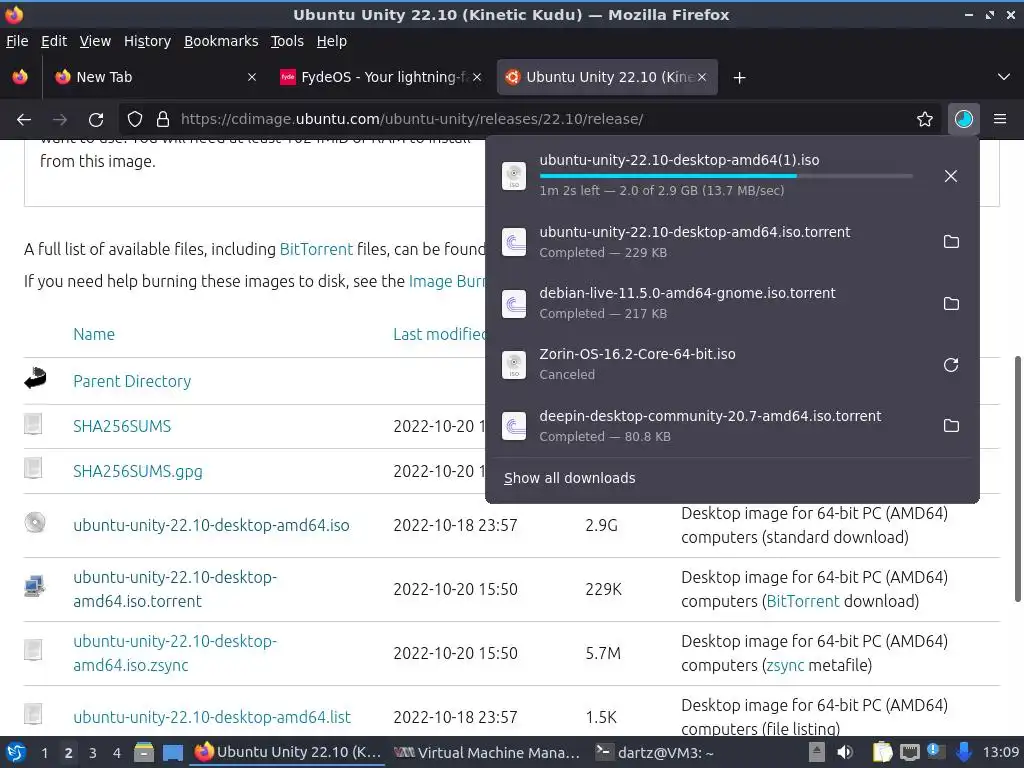The height and width of the screenshot is (768, 1024).
Task: Go to Parent Directory link
Action: tap(132, 381)
